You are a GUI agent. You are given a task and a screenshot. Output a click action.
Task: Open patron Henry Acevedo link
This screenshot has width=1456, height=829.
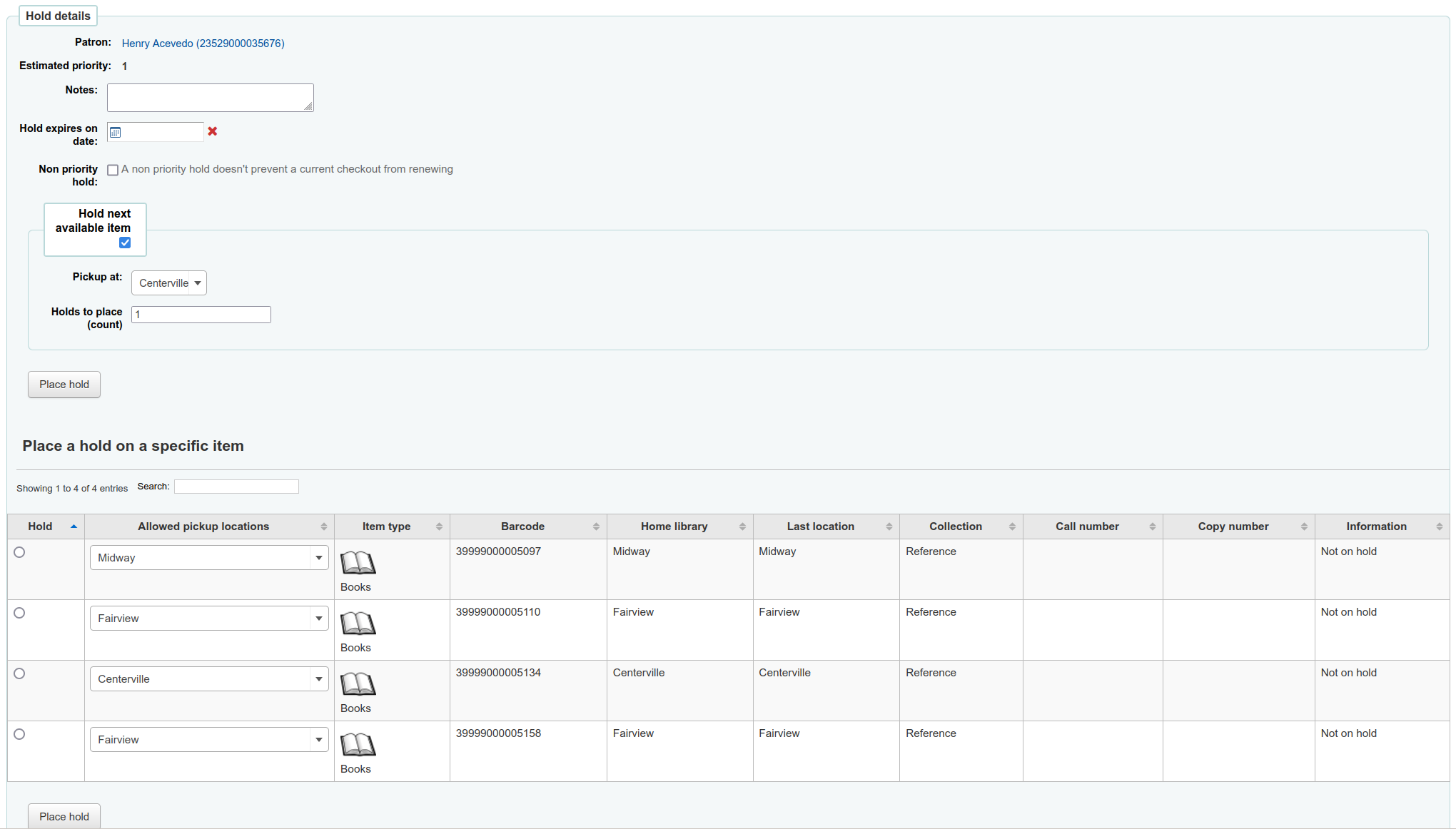click(203, 44)
